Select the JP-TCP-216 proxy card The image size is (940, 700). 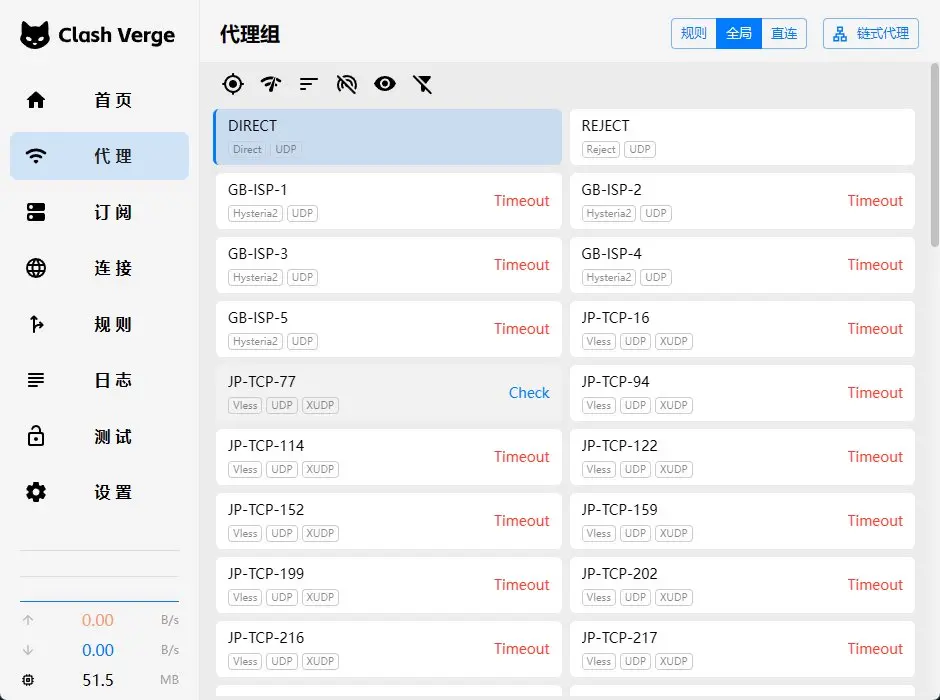388,649
